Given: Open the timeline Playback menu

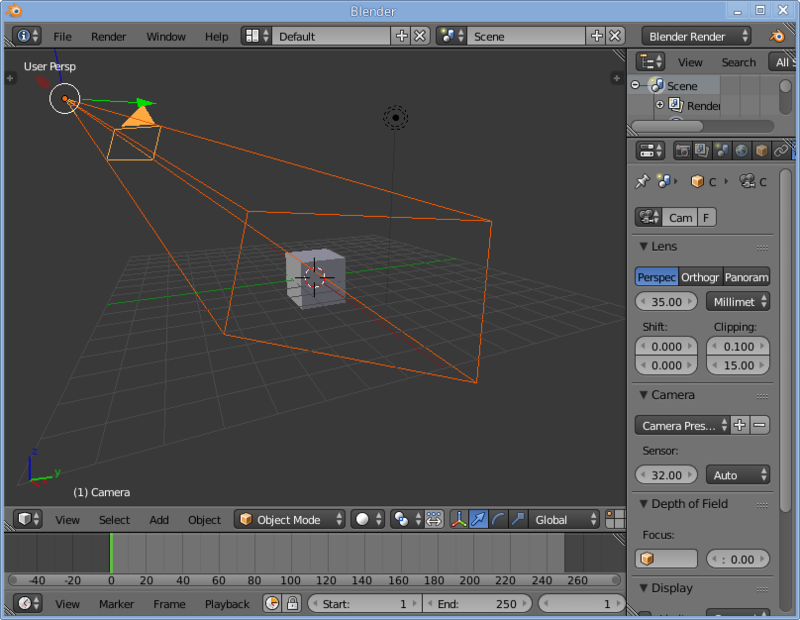Looking at the screenshot, I should (227, 604).
